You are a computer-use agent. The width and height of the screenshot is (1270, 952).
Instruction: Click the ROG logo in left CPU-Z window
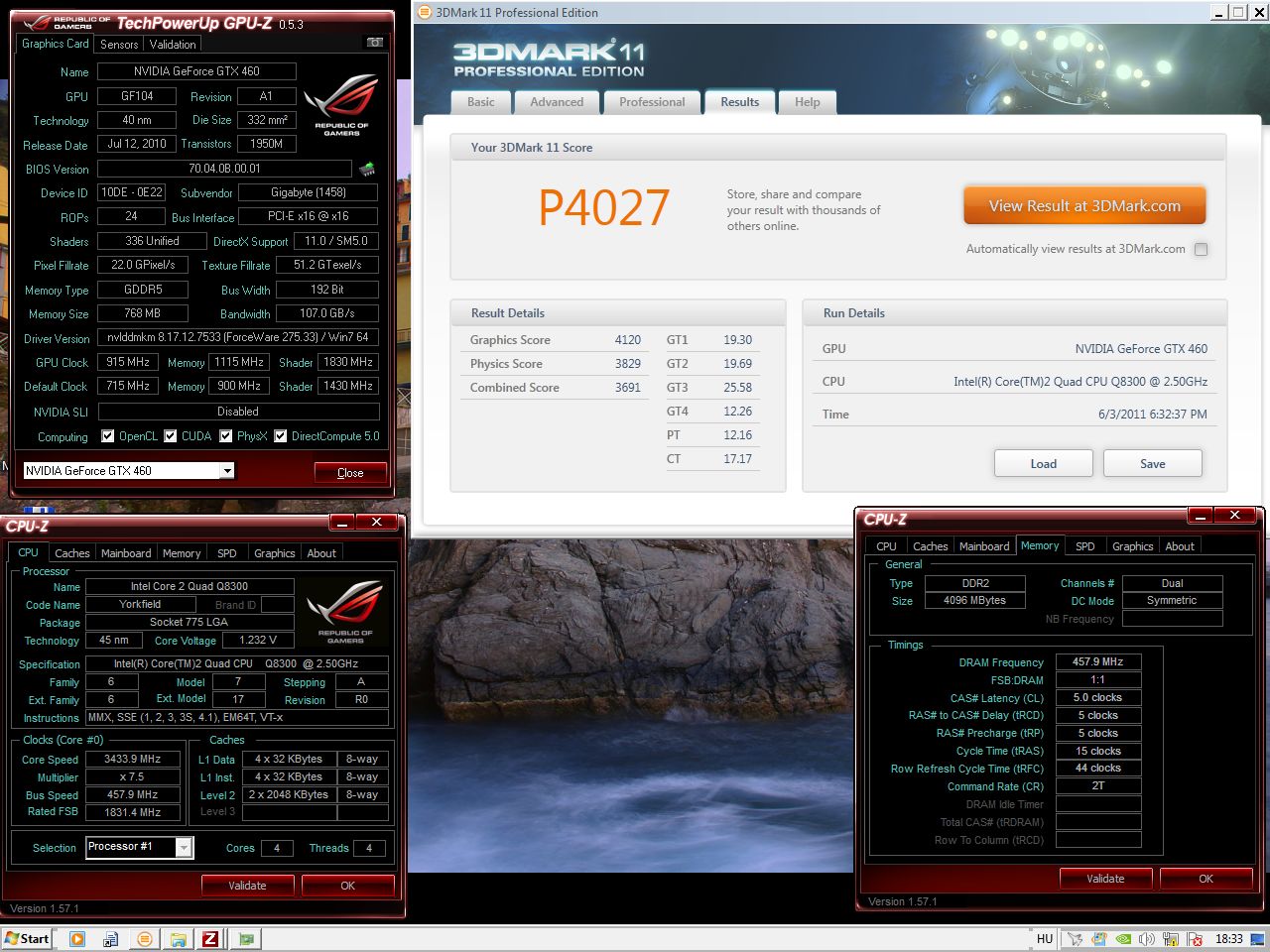coord(344,612)
